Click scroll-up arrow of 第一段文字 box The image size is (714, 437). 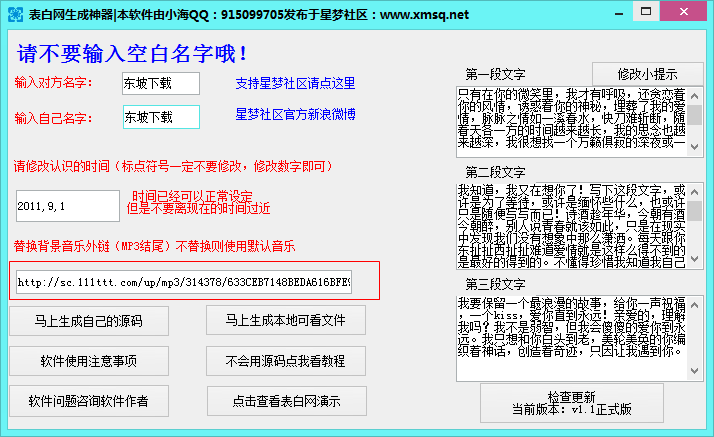694,96
